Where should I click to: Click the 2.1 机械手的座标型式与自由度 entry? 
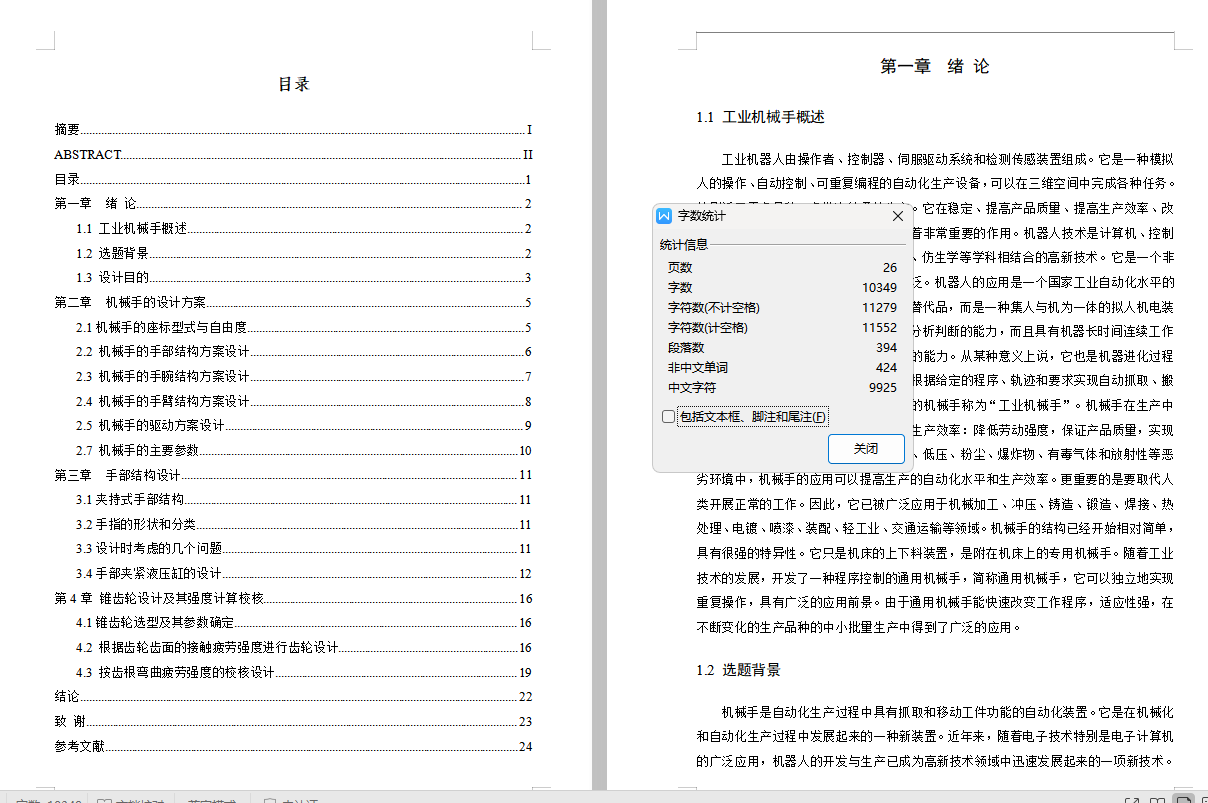coord(304,327)
